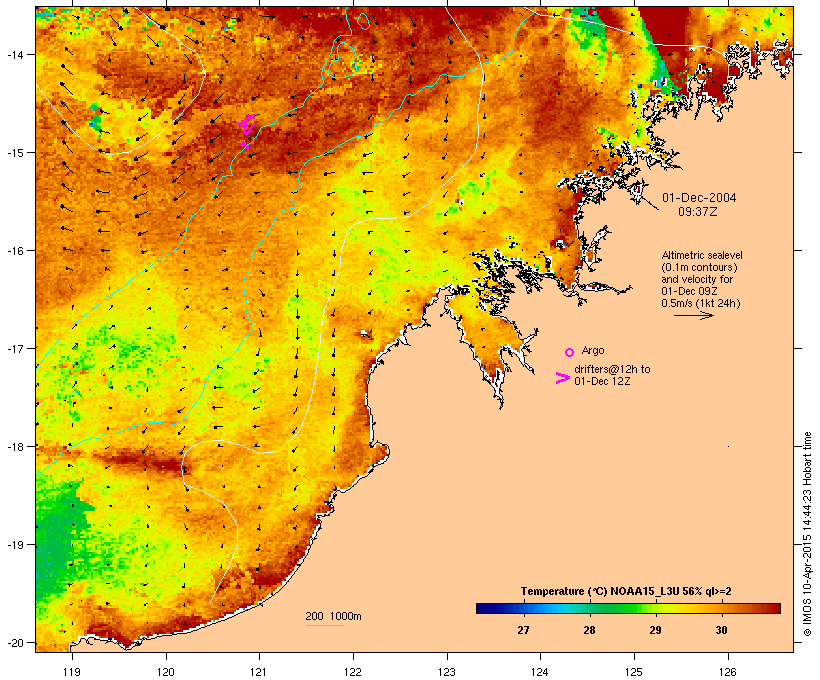Click the 'drifters@12h to' legend text
This screenshot has width=820, height=680.
(612, 369)
